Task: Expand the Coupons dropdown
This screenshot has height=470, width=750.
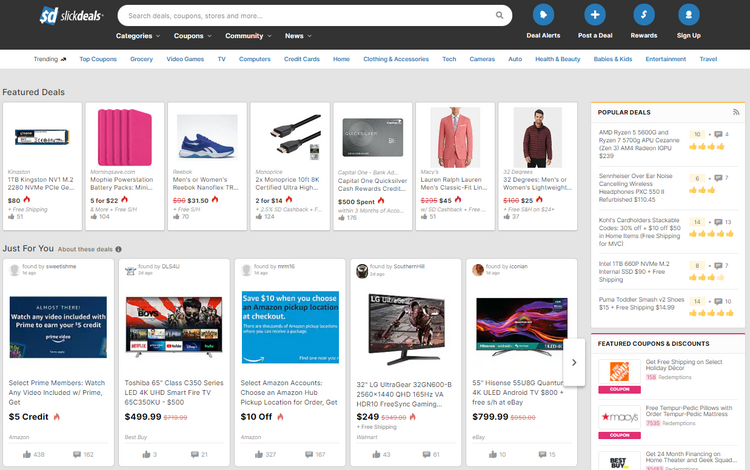Action: point(192,36)
